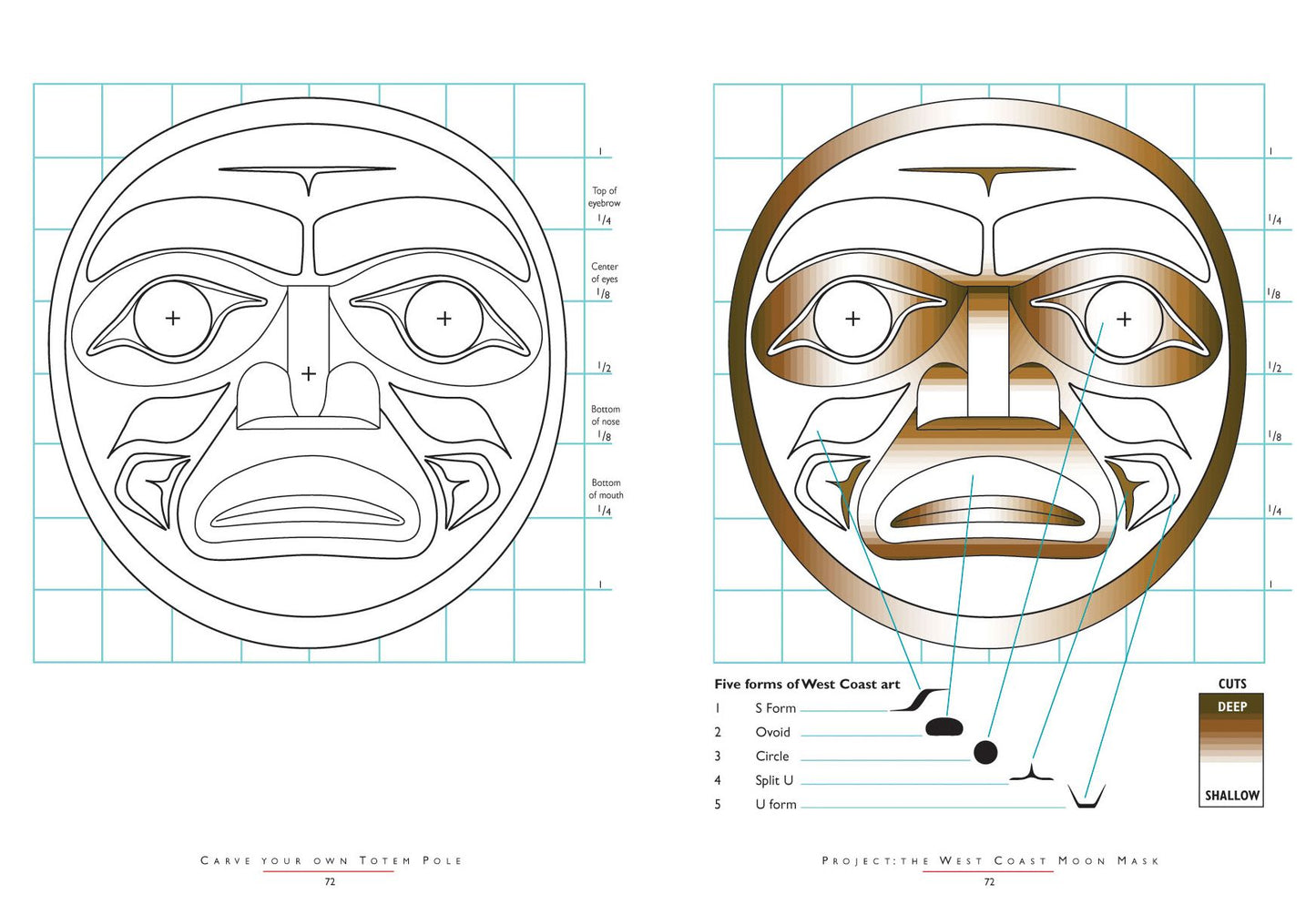The image size is (1316, 904).
Task: Click the solid black Circle symbol
Action: (x=985, y=752)
